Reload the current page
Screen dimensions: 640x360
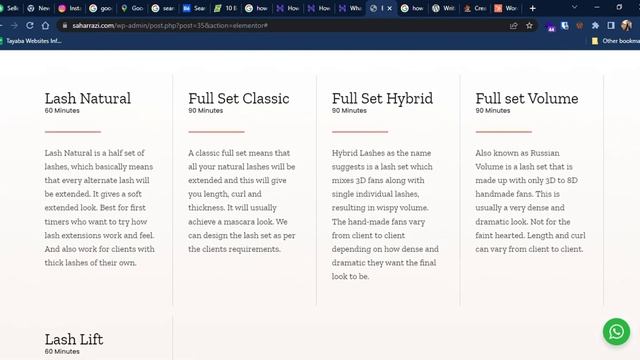pyautogui.click(x=30, y=25)
